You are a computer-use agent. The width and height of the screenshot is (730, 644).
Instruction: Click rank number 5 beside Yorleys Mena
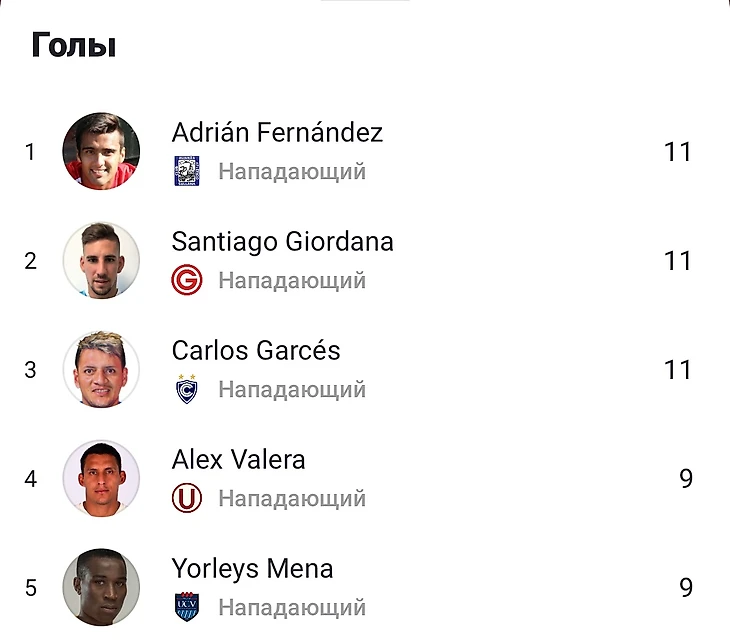pos(31,588)
